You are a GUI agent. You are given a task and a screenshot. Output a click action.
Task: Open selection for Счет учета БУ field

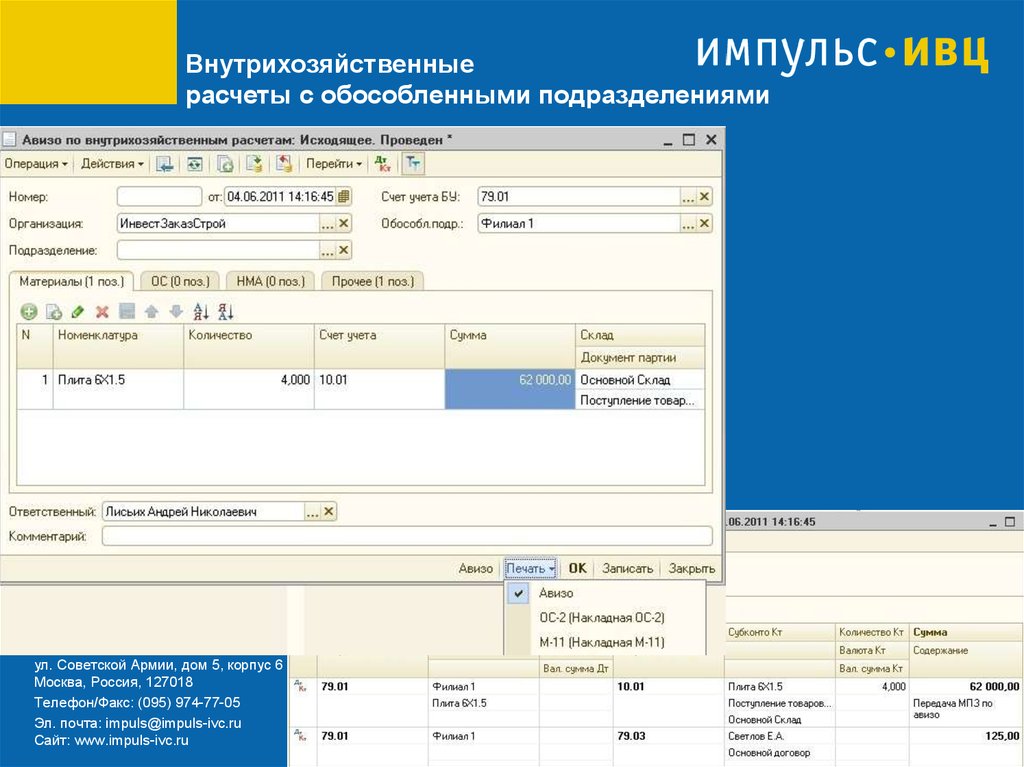tap(687, 197)
